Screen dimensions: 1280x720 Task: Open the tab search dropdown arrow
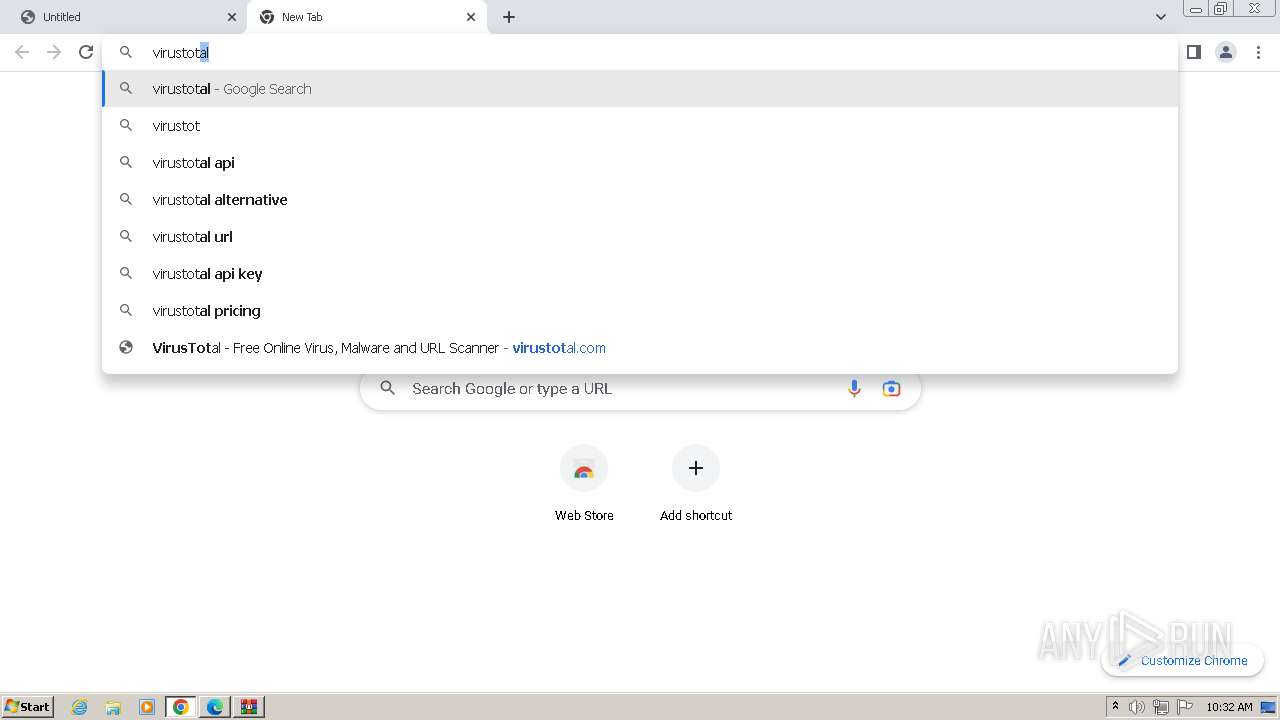pyautogui.click(x=1161, y=17)
